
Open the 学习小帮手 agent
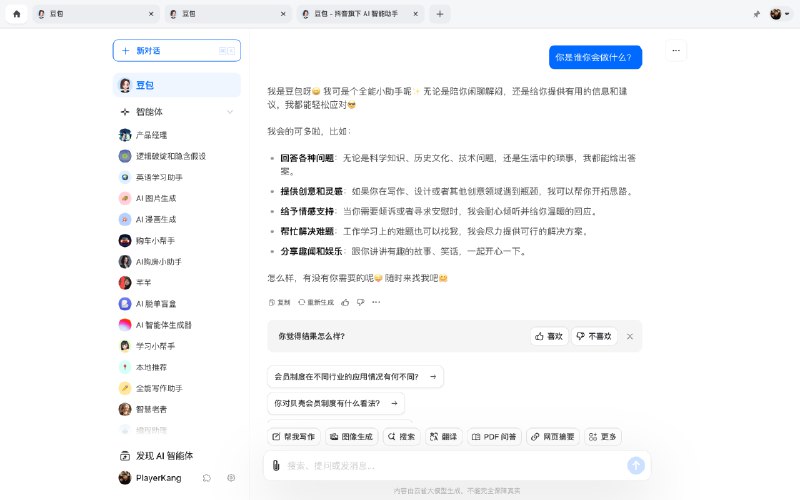177,346
